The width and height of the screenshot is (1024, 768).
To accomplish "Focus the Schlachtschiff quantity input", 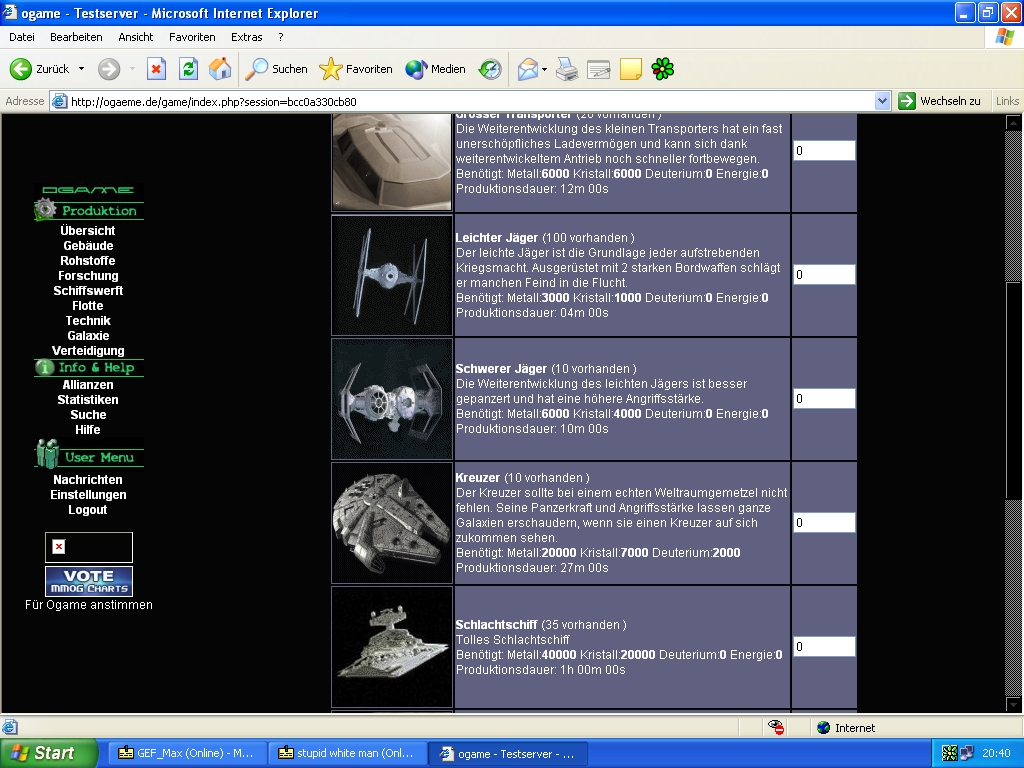I will 824,647.
